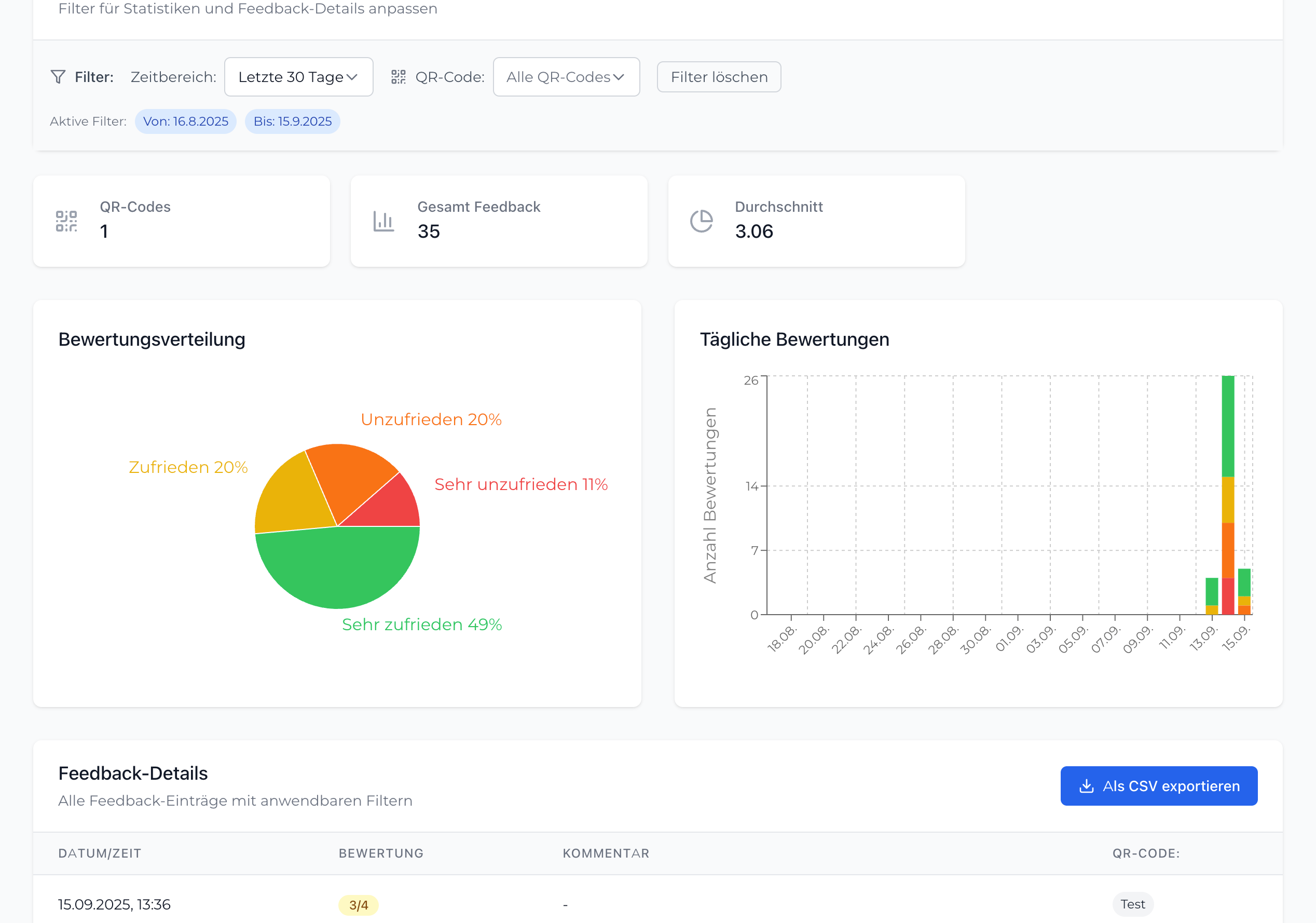Click the pie chart icon on Durchschnitt
The image size is (1316, 923).
tap(701, 221)
